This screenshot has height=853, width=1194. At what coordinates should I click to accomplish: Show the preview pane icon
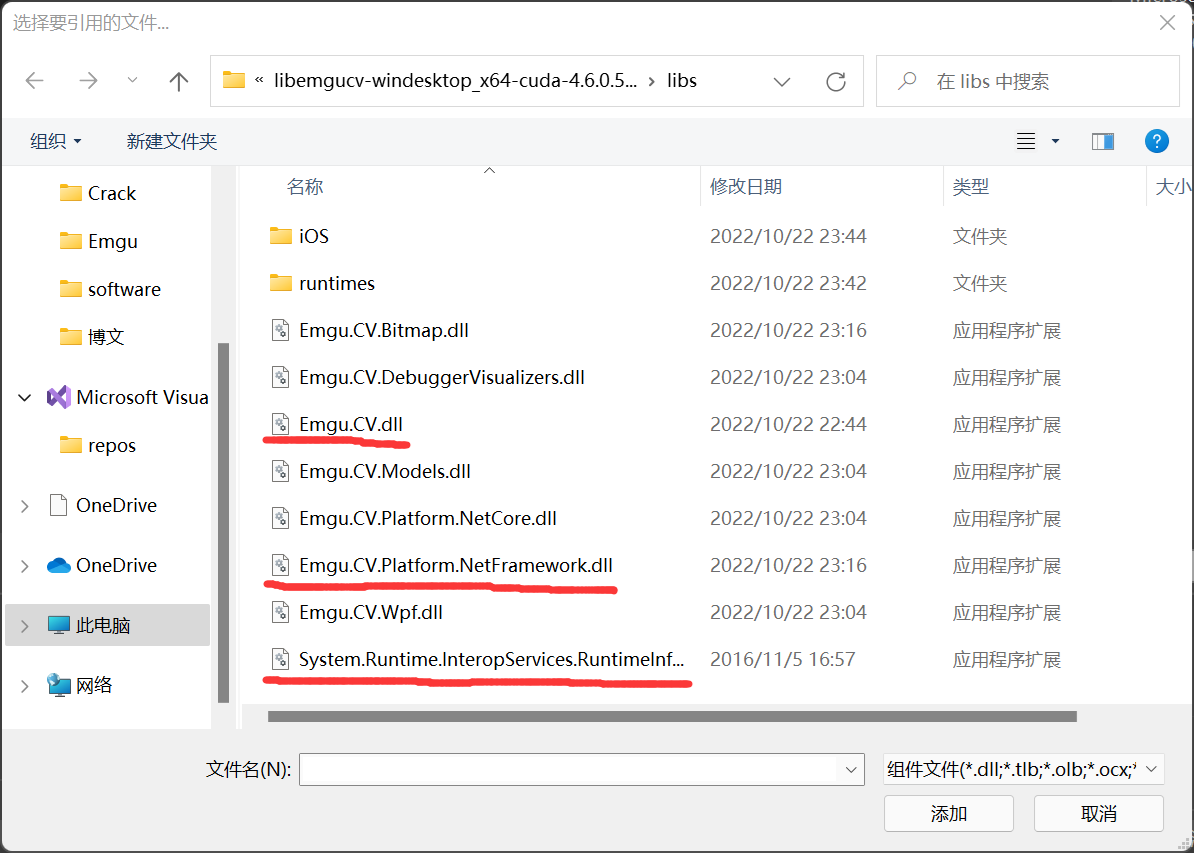(1102, 141)
